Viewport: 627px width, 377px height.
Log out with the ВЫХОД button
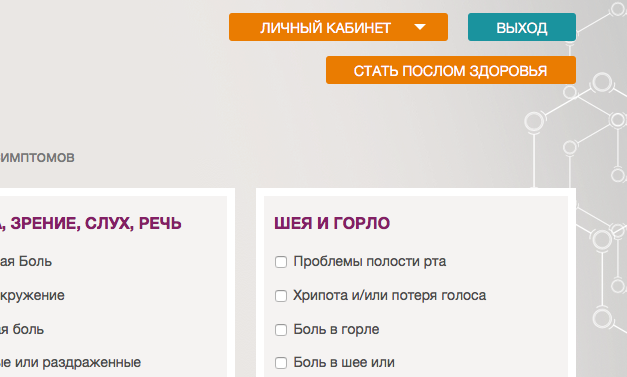[522, 27]
